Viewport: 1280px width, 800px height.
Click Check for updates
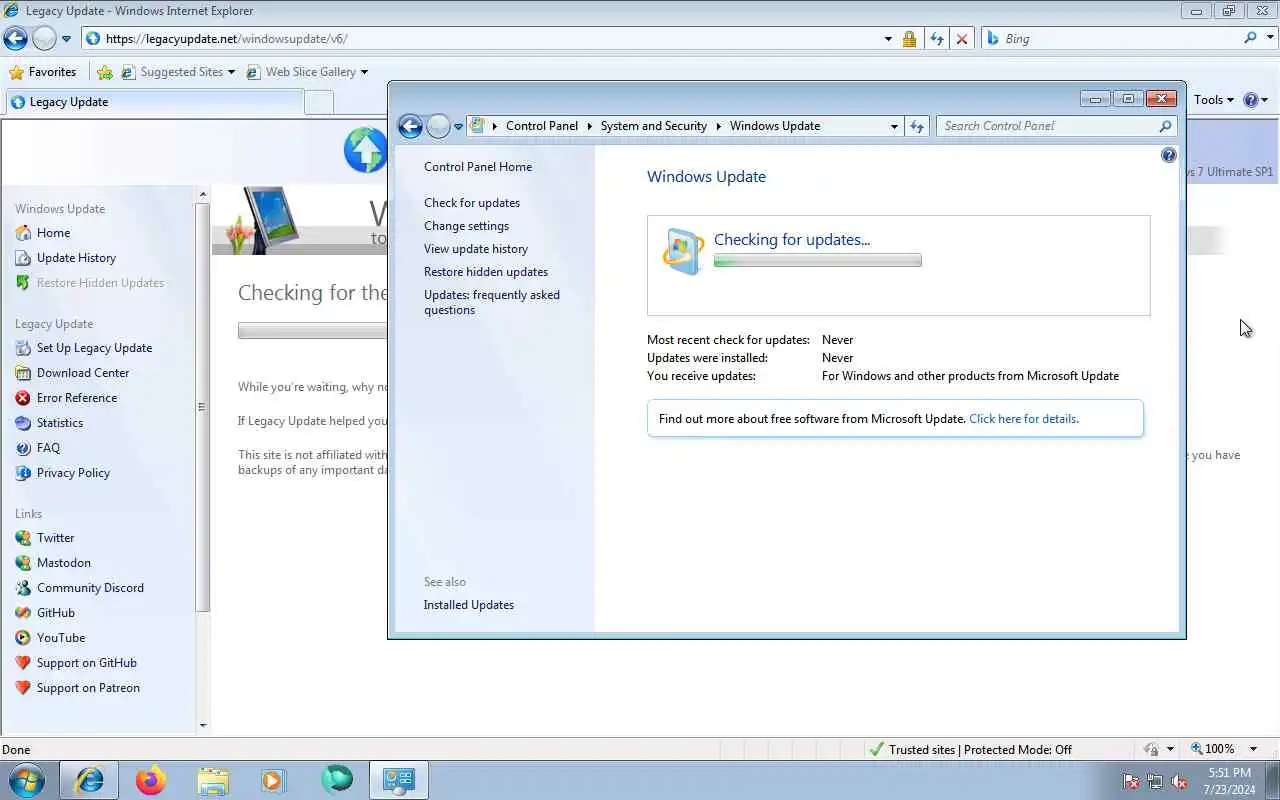[472, 203]
